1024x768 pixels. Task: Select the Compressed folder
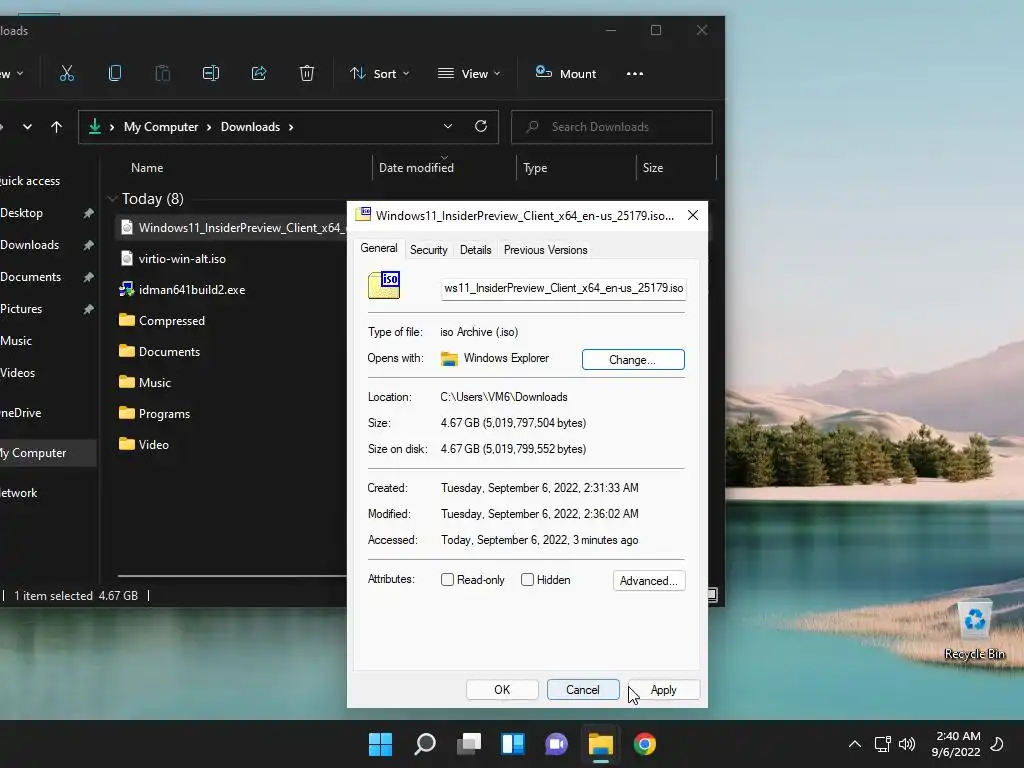[172, 321]
